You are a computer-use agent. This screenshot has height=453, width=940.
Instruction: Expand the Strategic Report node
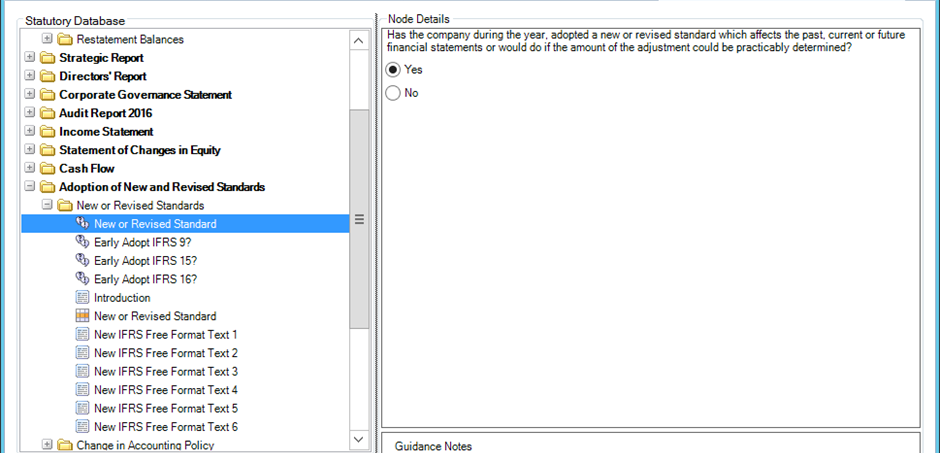coord(29,58)
